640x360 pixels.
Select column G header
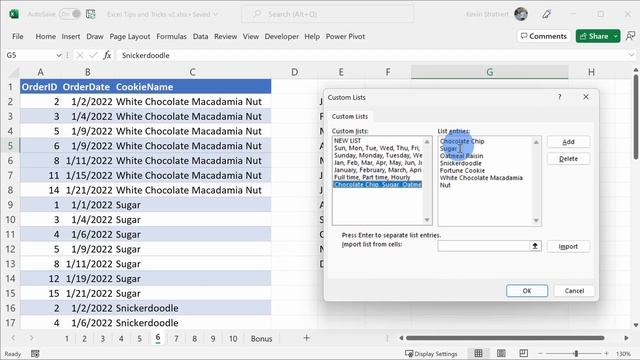tap(489, 72)
